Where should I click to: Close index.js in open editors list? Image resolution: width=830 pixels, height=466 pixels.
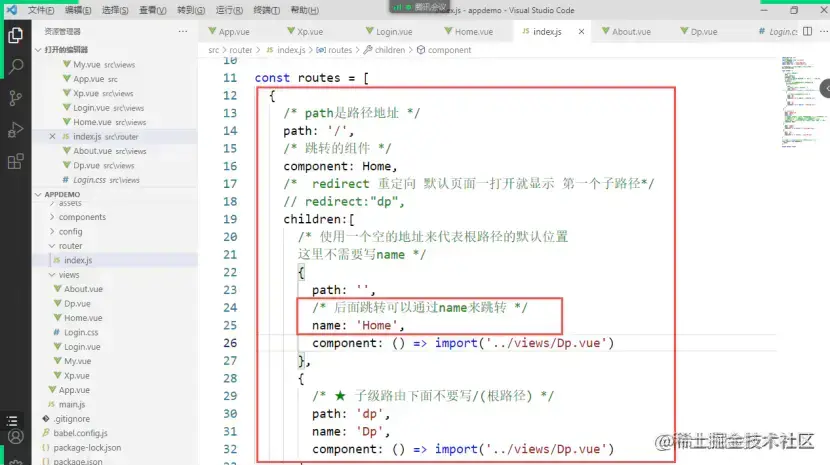point(52,136)
